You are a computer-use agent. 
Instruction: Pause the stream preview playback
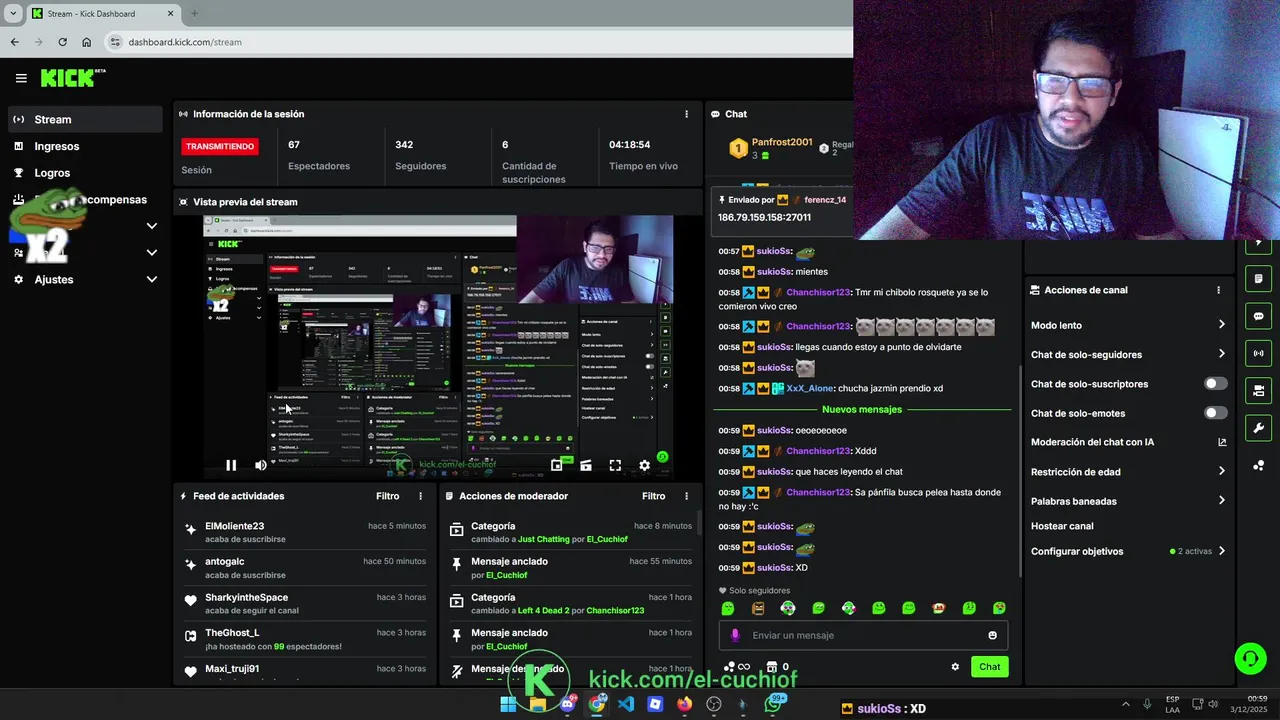(x=231, y=465)
